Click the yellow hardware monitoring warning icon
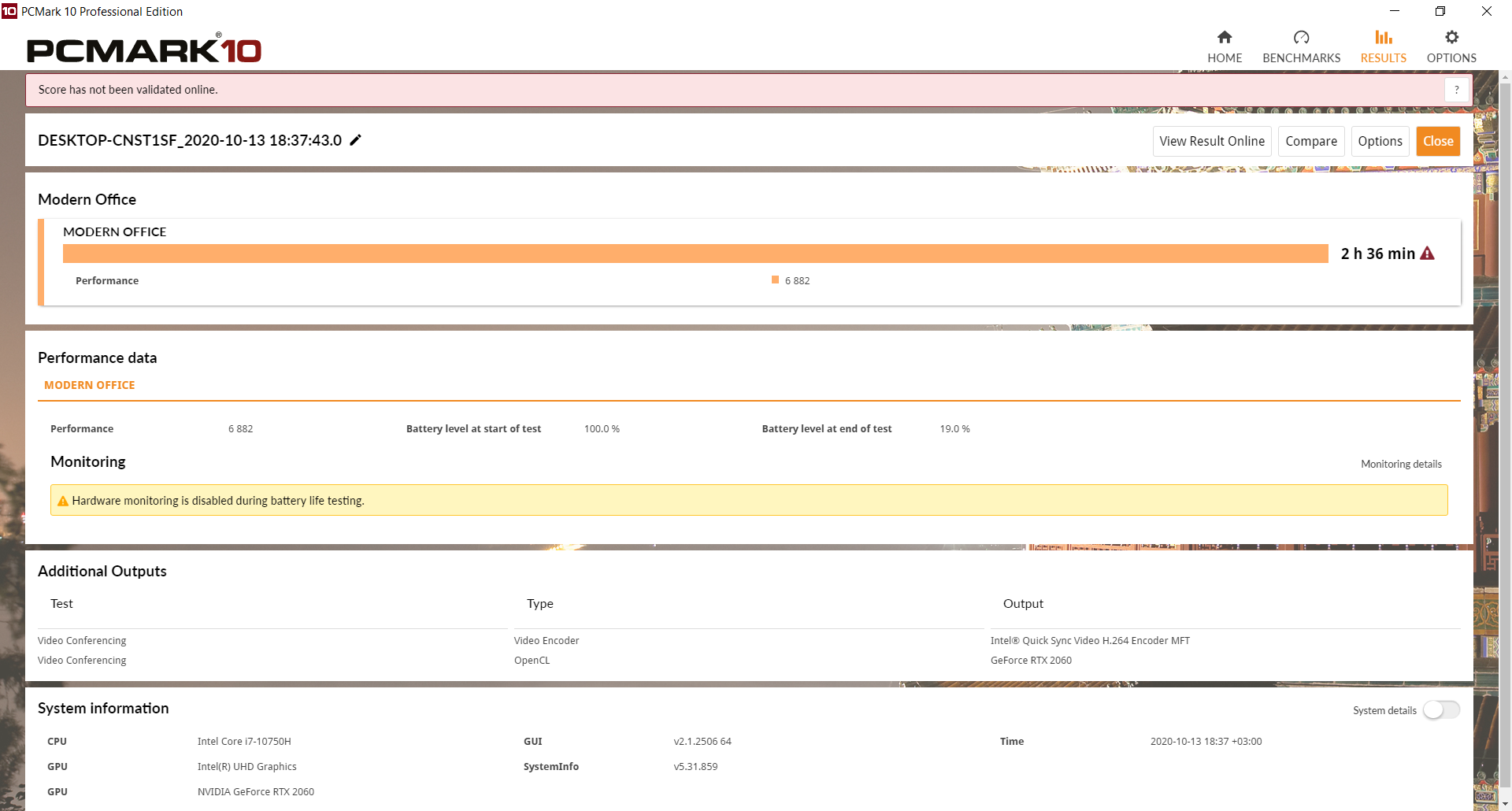The width and height of the screenshot is (1512, 811). tap(63, 501)
